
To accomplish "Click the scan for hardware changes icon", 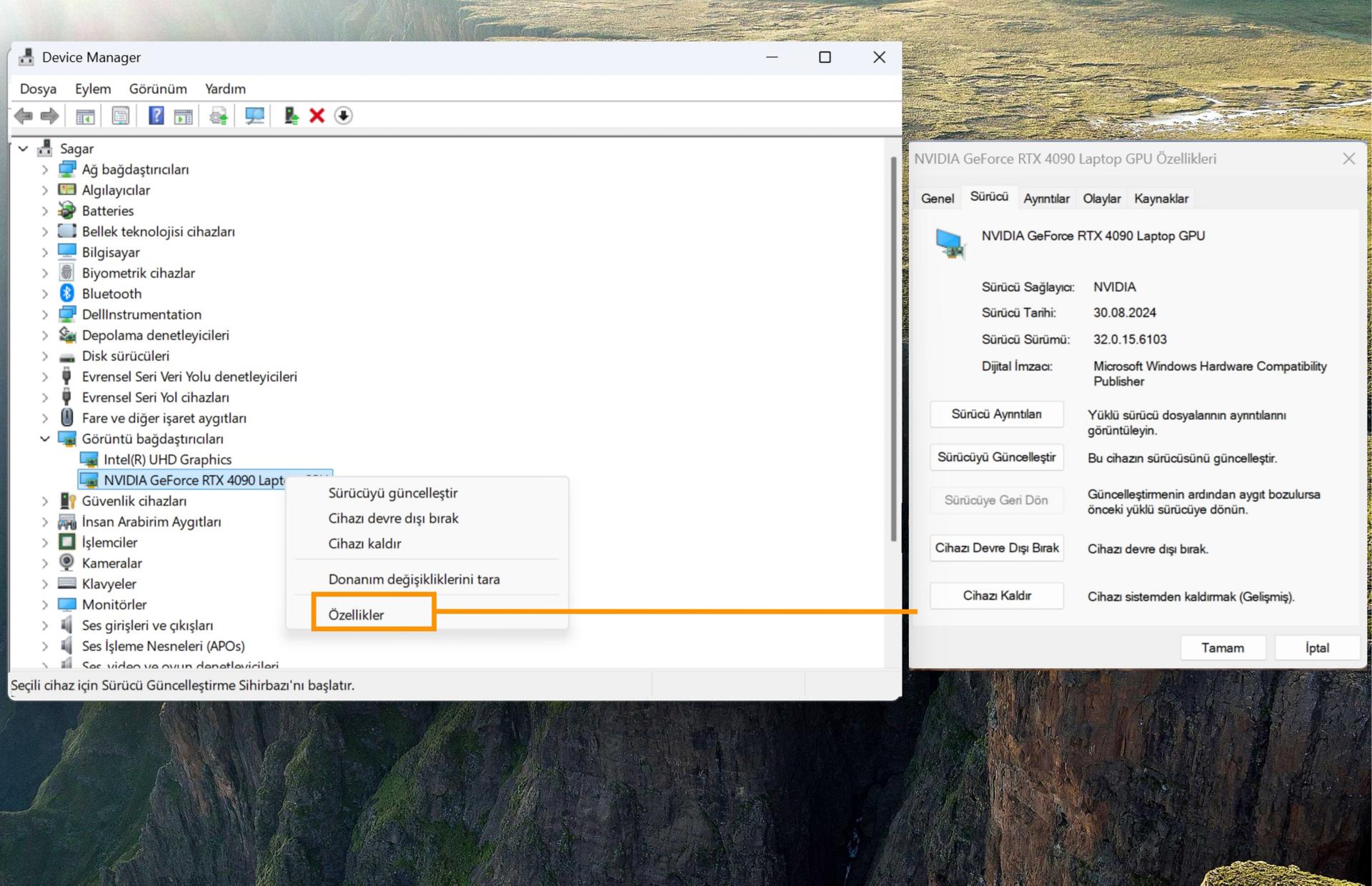I will [254, 116].
